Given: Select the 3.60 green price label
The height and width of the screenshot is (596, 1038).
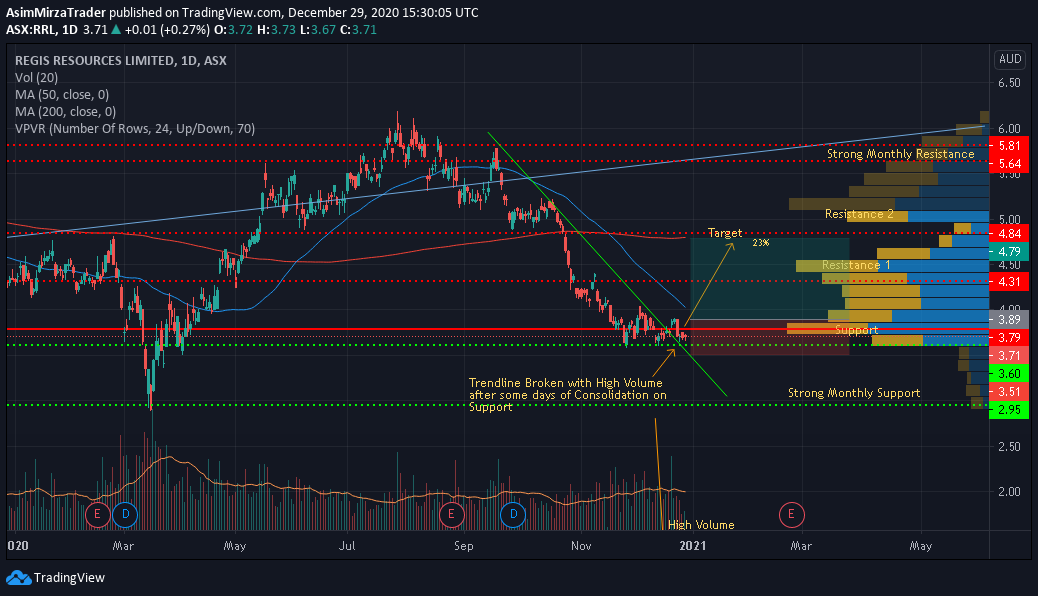Looking at the screenshot, I should (x=1009, y=374).
